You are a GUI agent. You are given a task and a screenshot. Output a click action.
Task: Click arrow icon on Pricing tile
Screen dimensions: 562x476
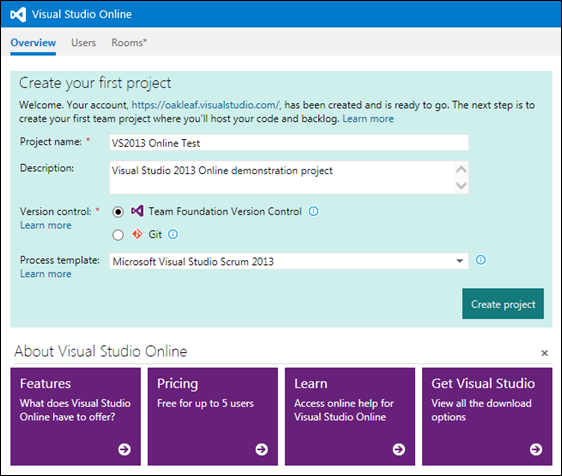262,449
